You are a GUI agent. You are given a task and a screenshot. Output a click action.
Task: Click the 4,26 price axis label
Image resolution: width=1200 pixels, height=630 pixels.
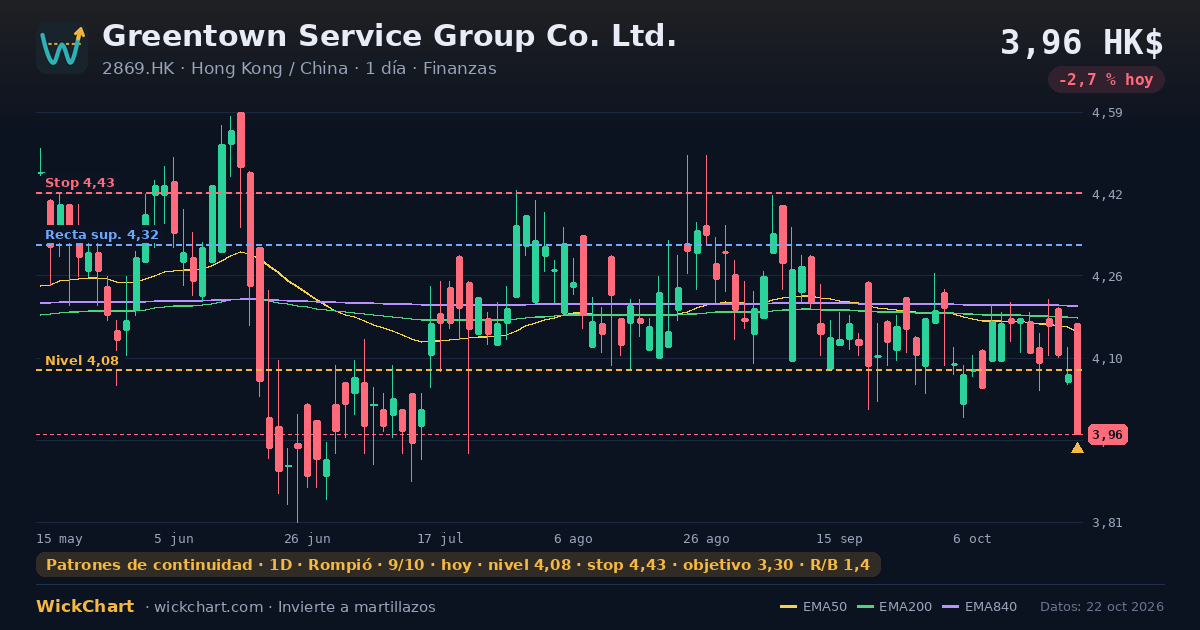(1107, 277)
